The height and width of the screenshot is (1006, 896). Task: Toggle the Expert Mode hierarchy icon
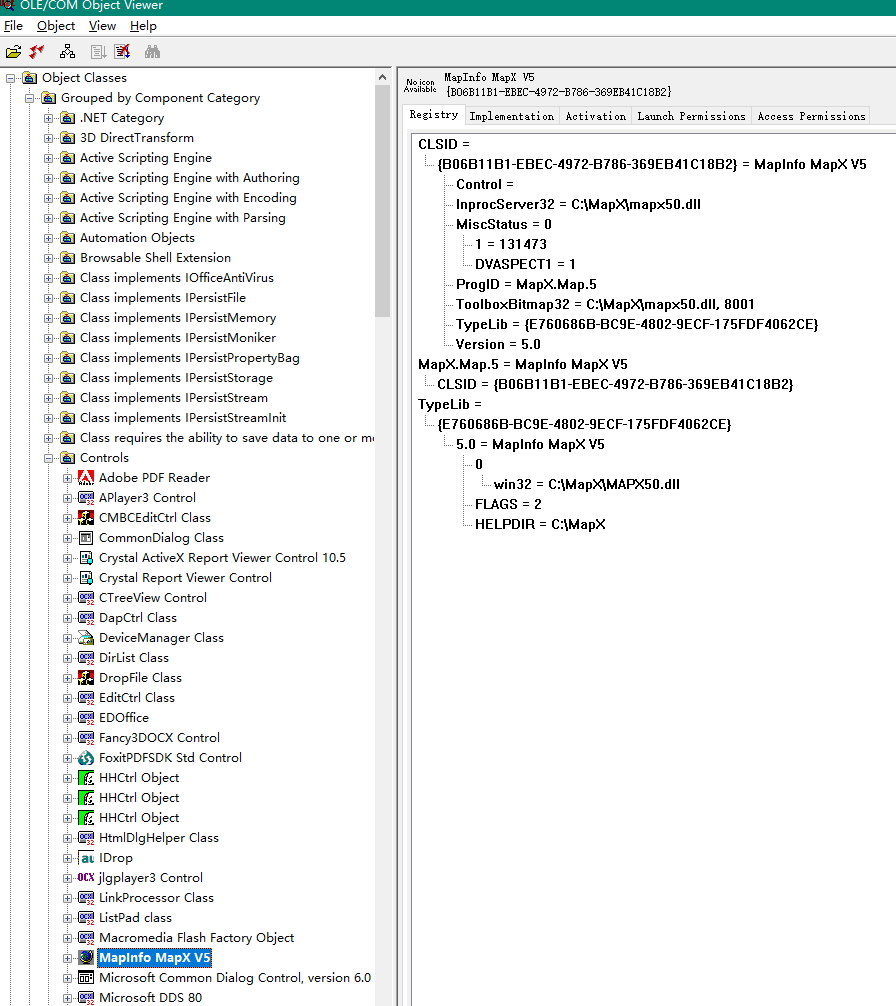pos(67,52)
